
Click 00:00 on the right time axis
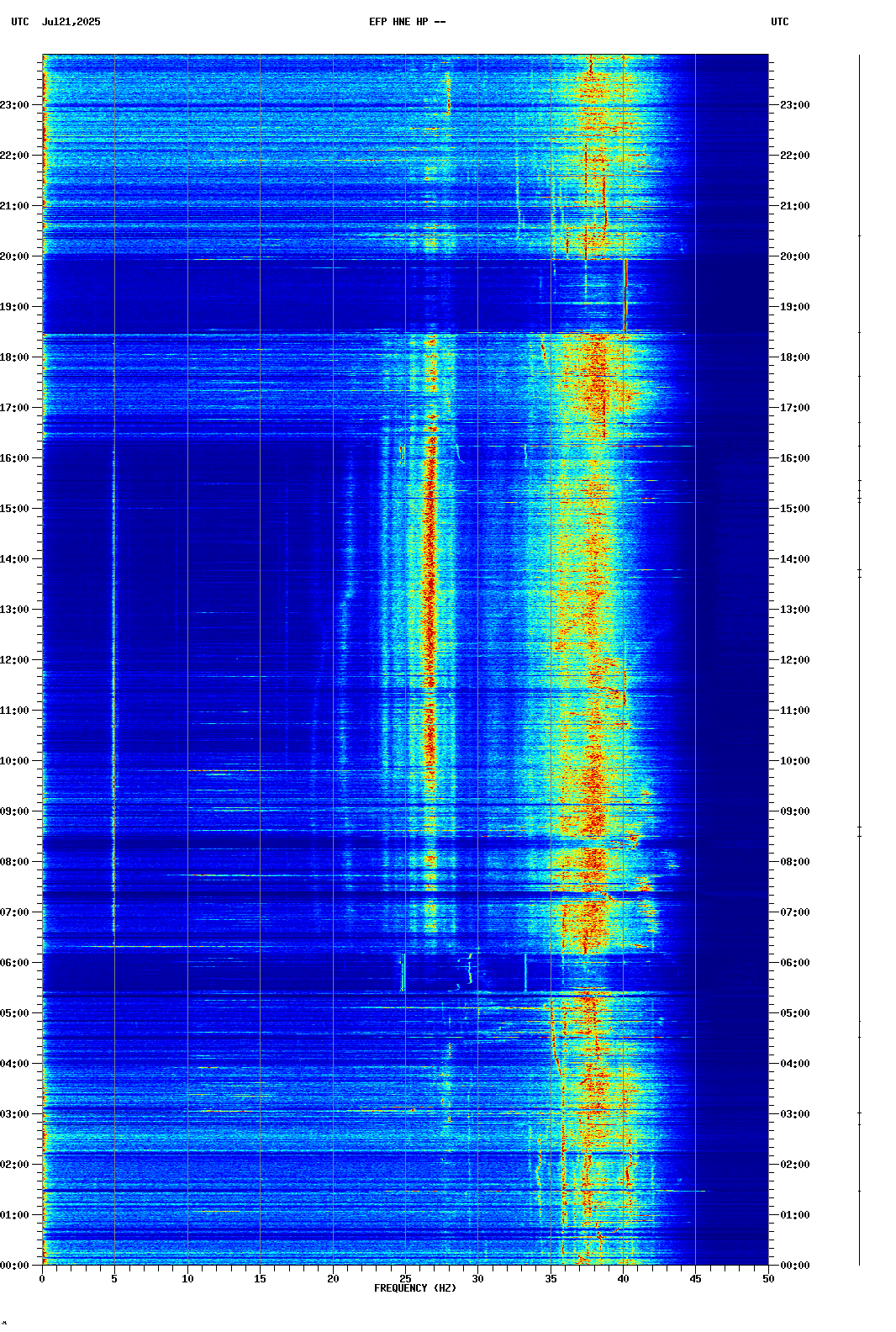click(795, 1266)
